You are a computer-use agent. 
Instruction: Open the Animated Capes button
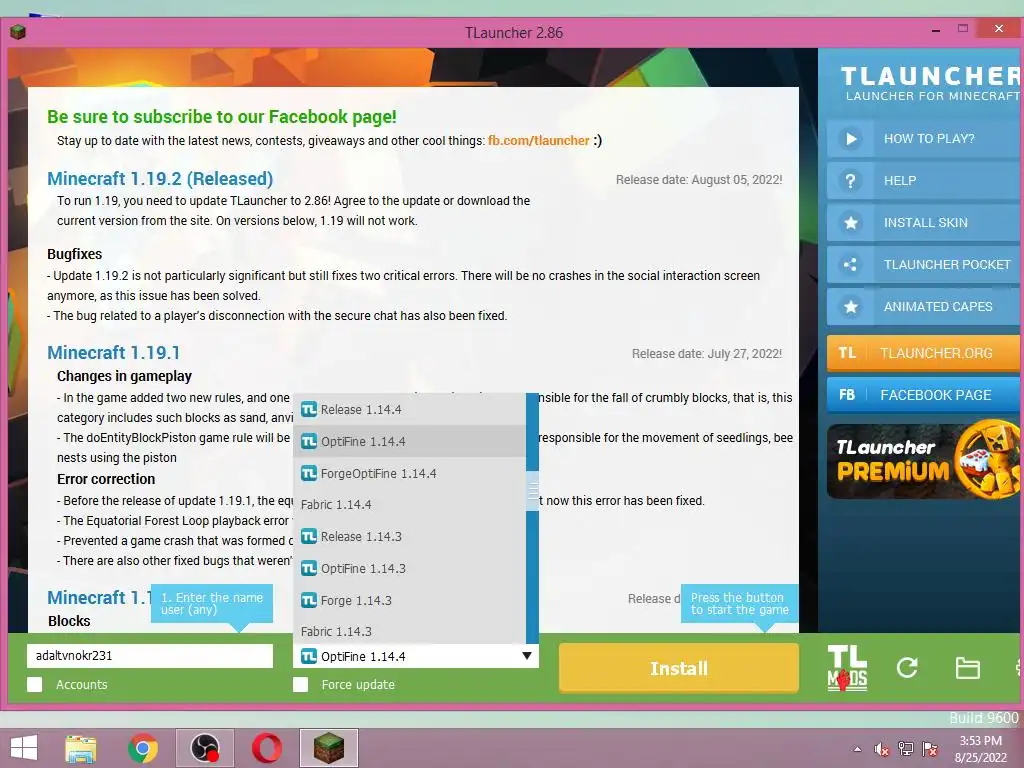point(924,306)
